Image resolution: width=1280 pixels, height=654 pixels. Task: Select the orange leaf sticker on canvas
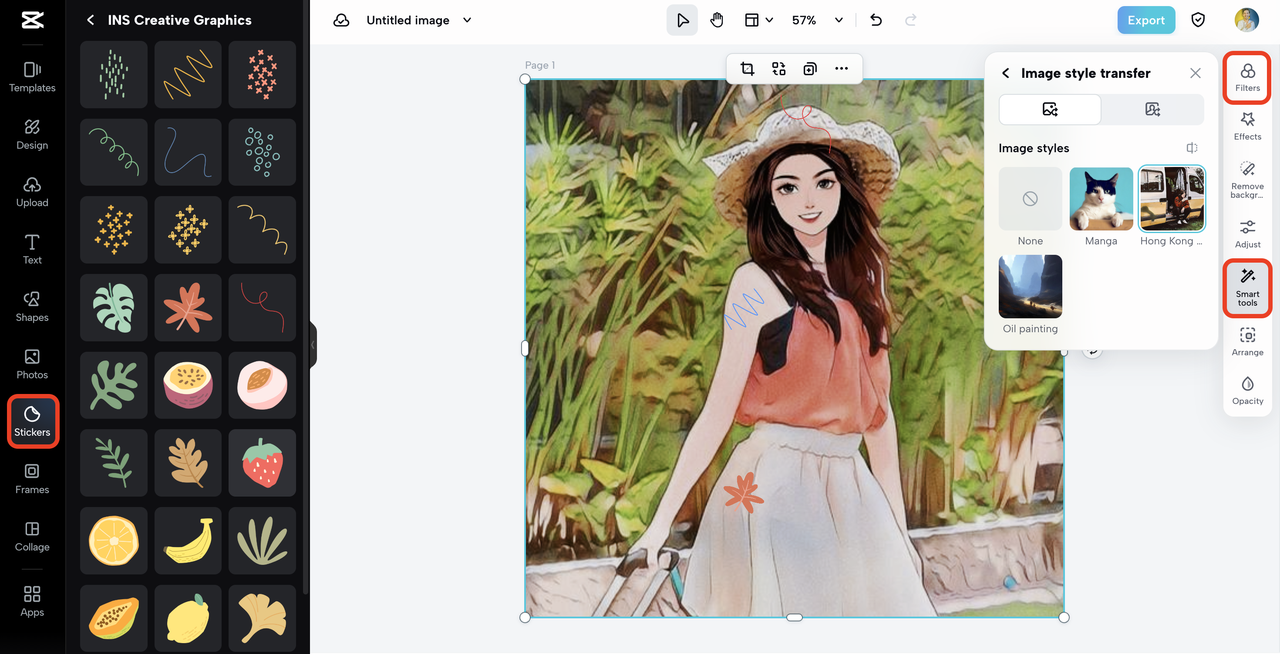pyautogui.click(x=743, y=493)
